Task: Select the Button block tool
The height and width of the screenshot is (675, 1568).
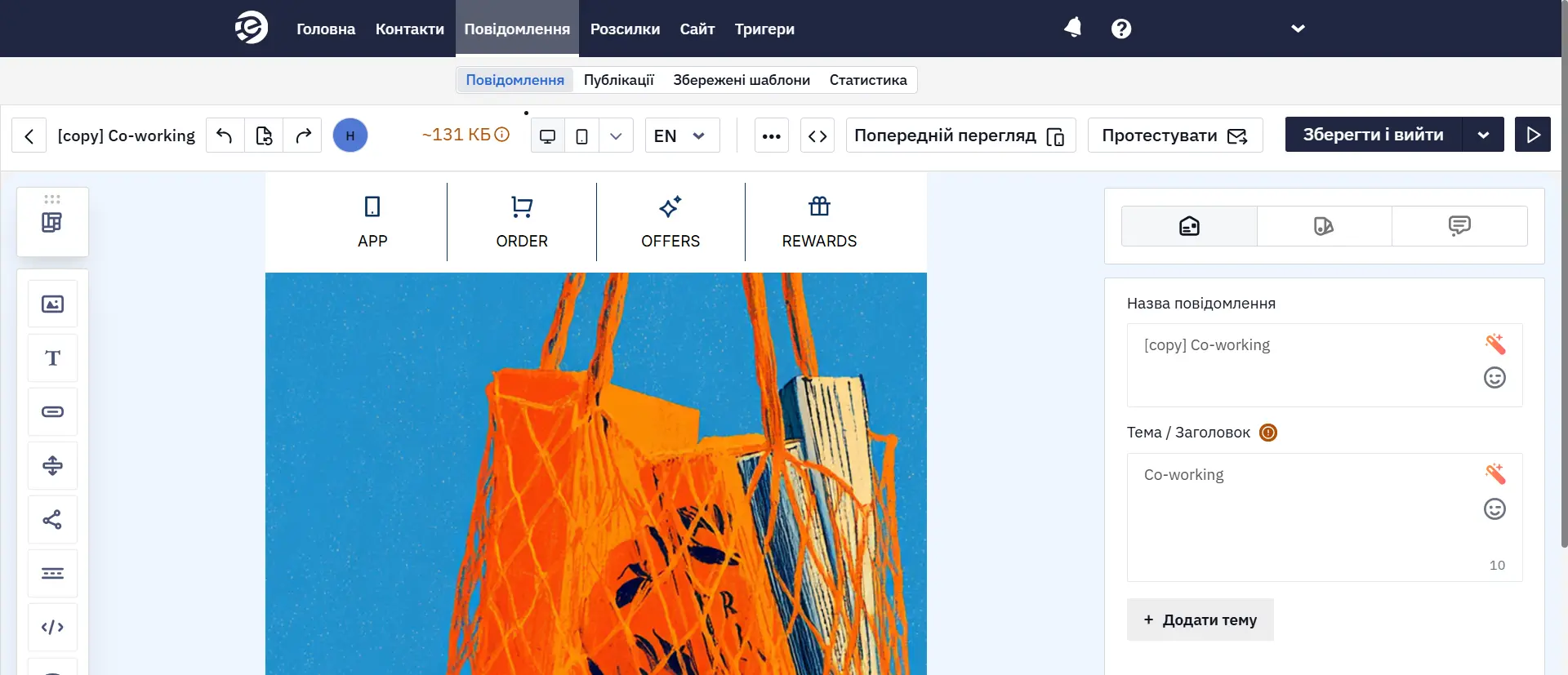Action: point(53,412)
